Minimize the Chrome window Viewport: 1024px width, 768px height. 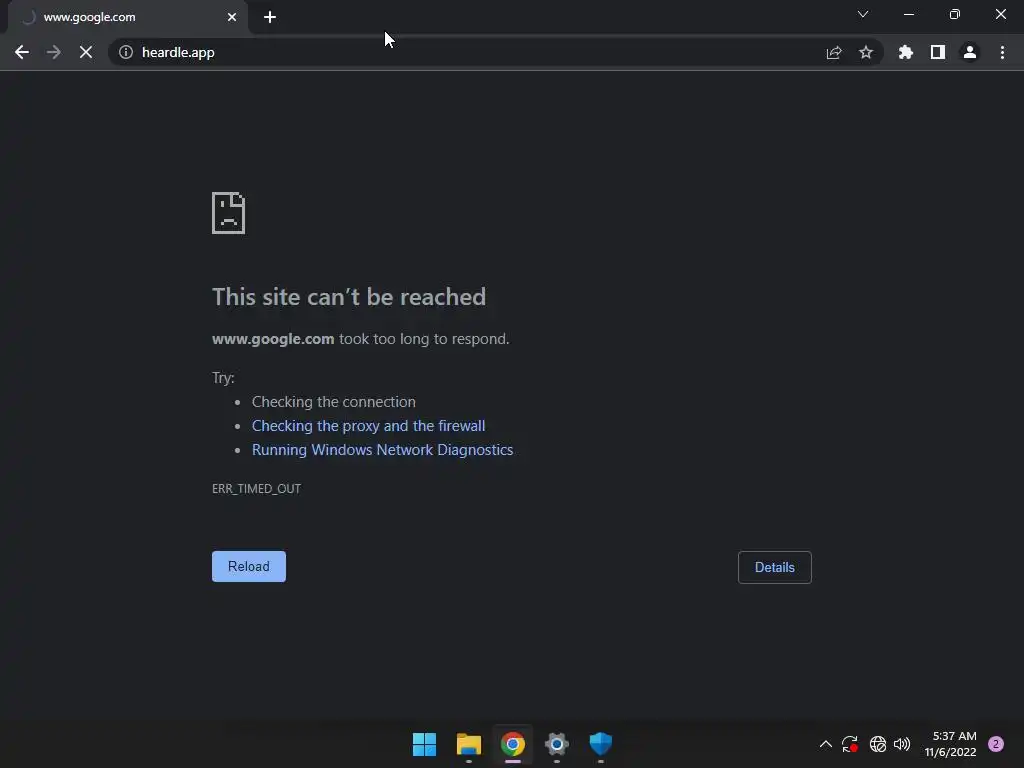pyautogui.click(x=908, y=14)
